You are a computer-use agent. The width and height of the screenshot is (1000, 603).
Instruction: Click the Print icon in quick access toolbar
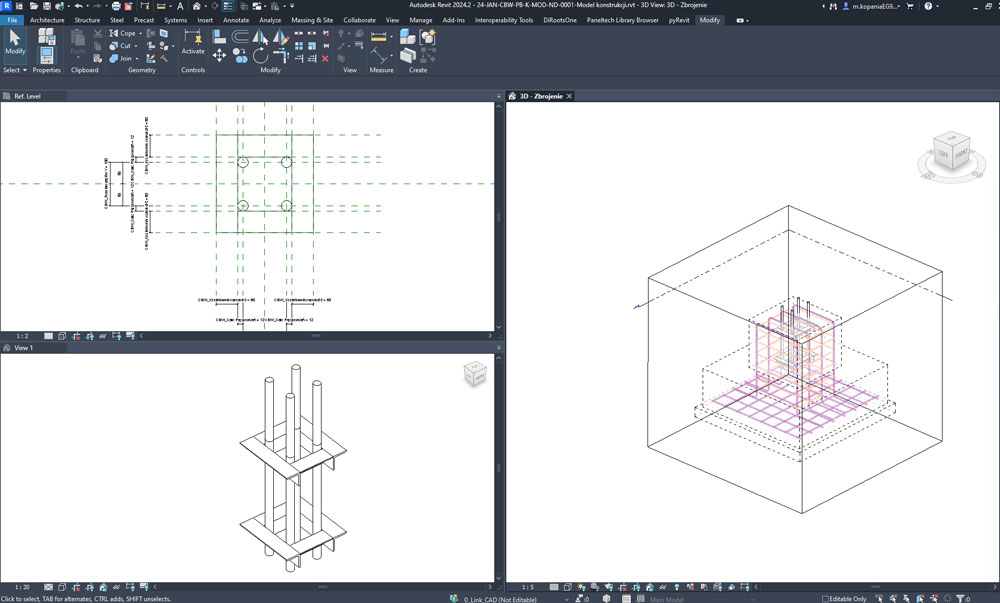coord(116,6)
